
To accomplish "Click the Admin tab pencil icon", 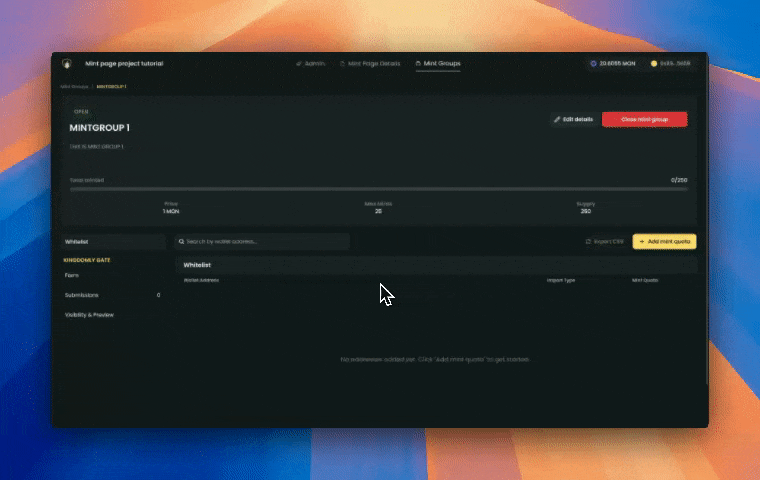I will (x=299, y=64).
